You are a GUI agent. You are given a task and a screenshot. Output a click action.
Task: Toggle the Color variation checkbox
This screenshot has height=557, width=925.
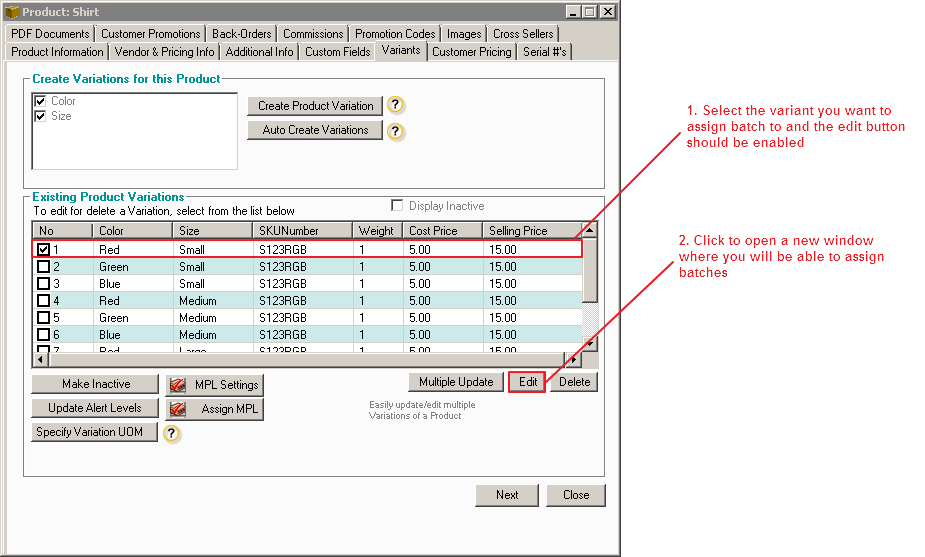[x=40, y=101]
